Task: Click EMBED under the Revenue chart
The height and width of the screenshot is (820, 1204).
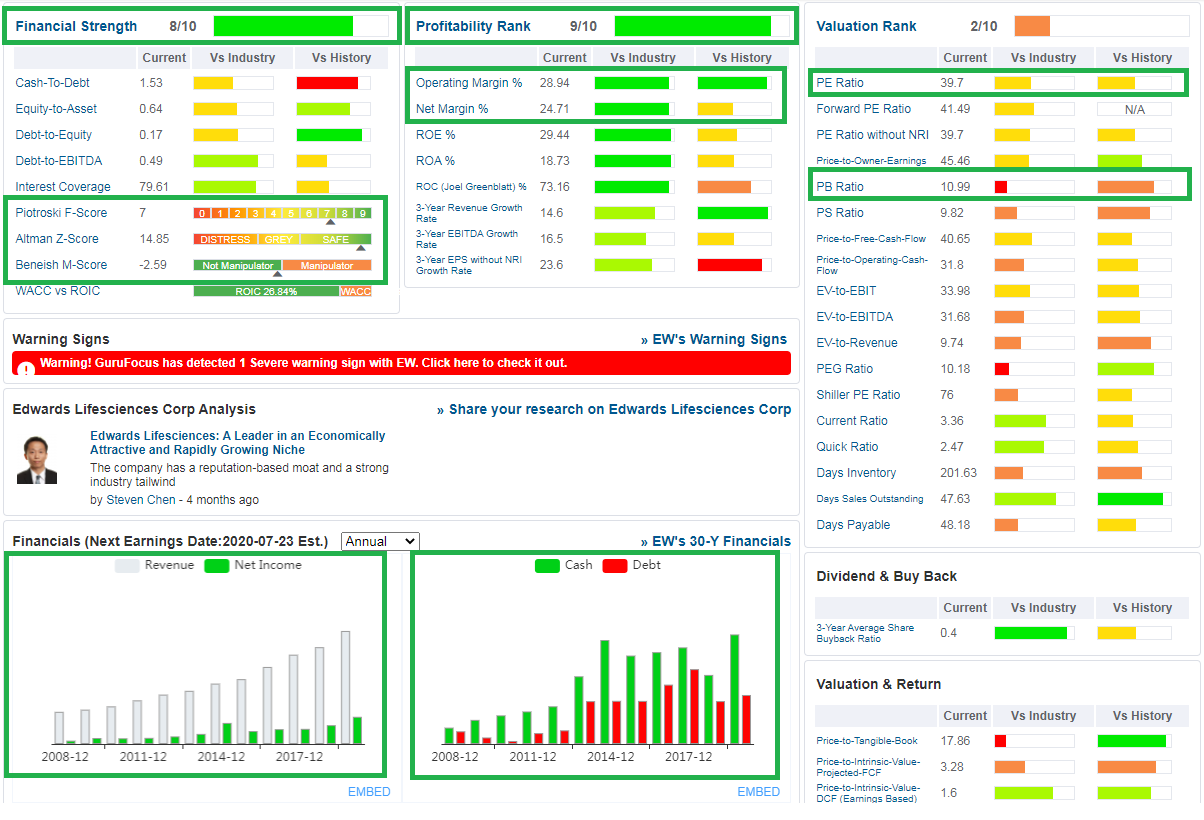Action: coord(369,792)
